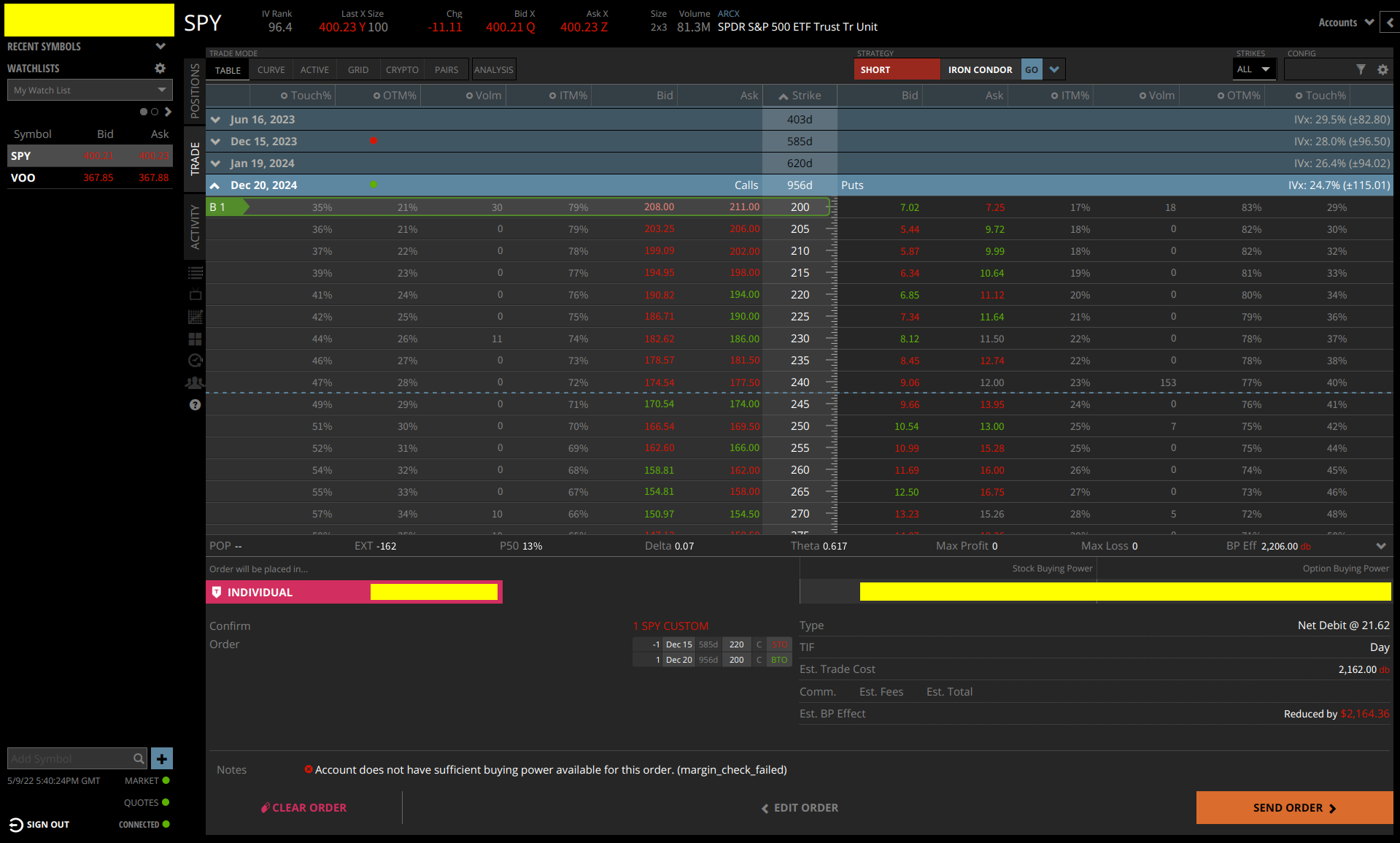Click the QUOTES status green dot
The image size is (1400, 843).
tap(166, 802)
